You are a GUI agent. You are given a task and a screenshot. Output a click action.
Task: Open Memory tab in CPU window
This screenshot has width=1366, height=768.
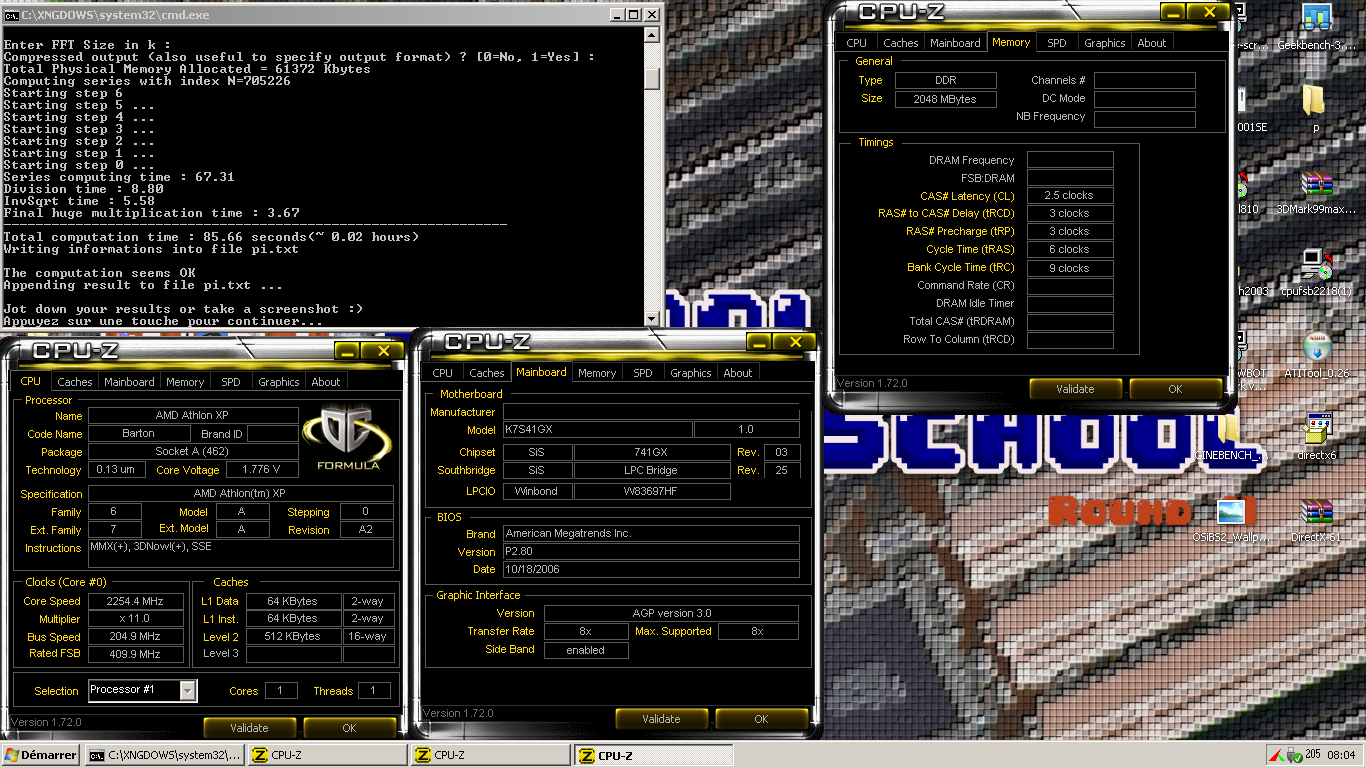pos(185,382)
